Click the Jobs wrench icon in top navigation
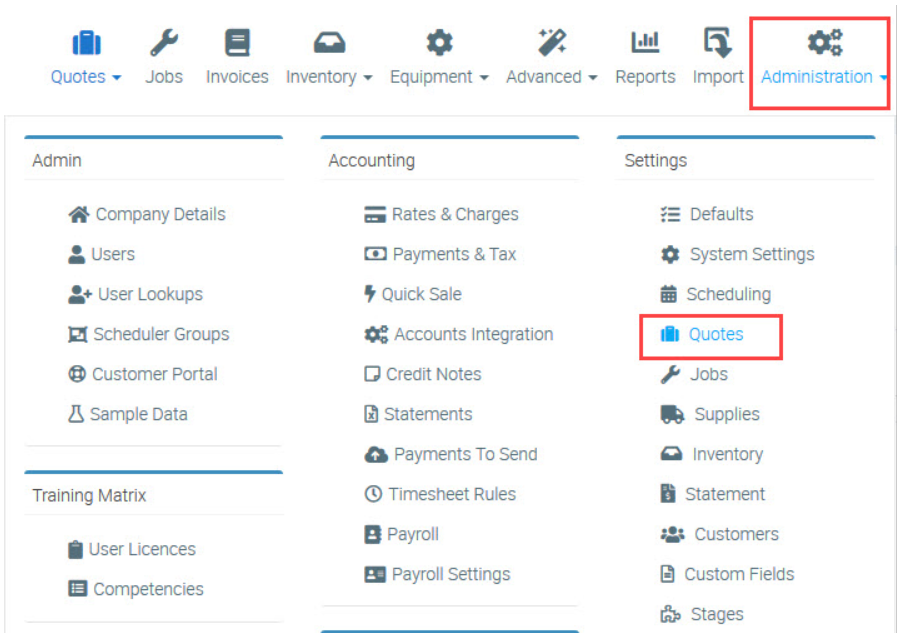 (164, 43)
